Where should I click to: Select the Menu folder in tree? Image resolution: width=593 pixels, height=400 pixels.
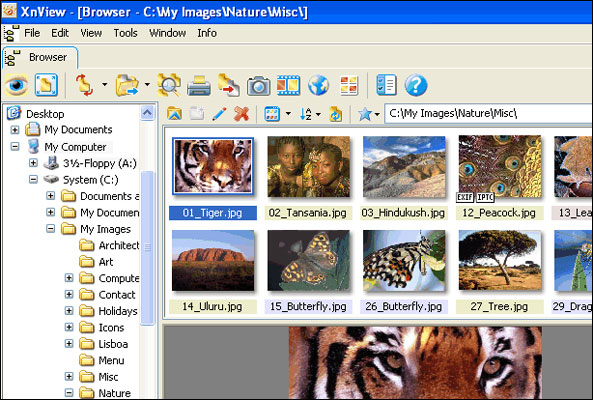tap(111, 360)
